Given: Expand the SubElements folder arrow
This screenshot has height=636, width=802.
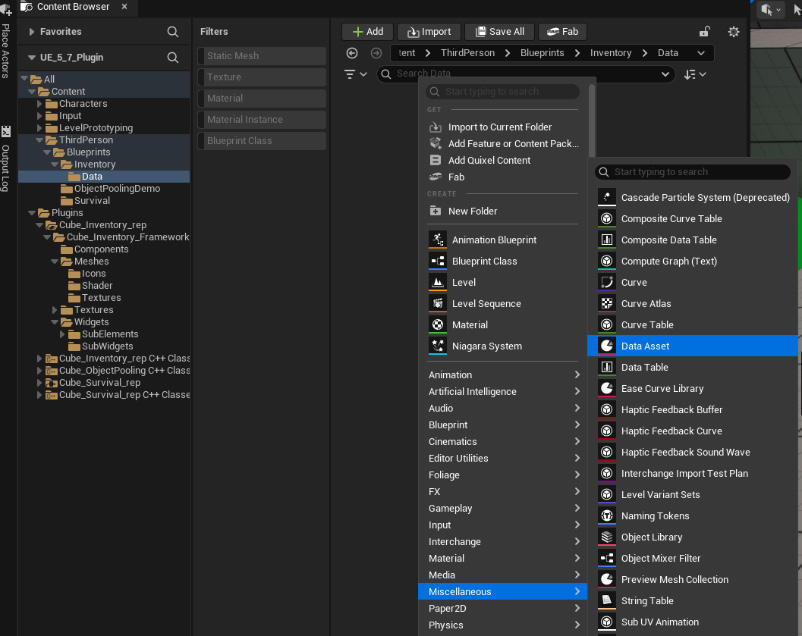Looking at the screenshot, I should click(62, 334).
